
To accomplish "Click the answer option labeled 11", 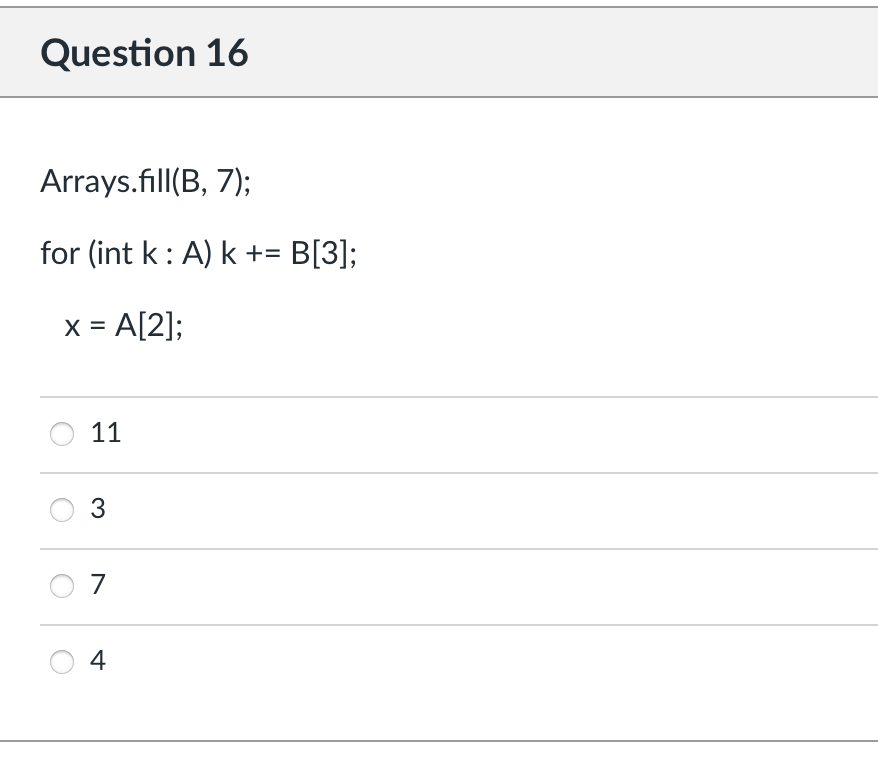I will 106,433.
